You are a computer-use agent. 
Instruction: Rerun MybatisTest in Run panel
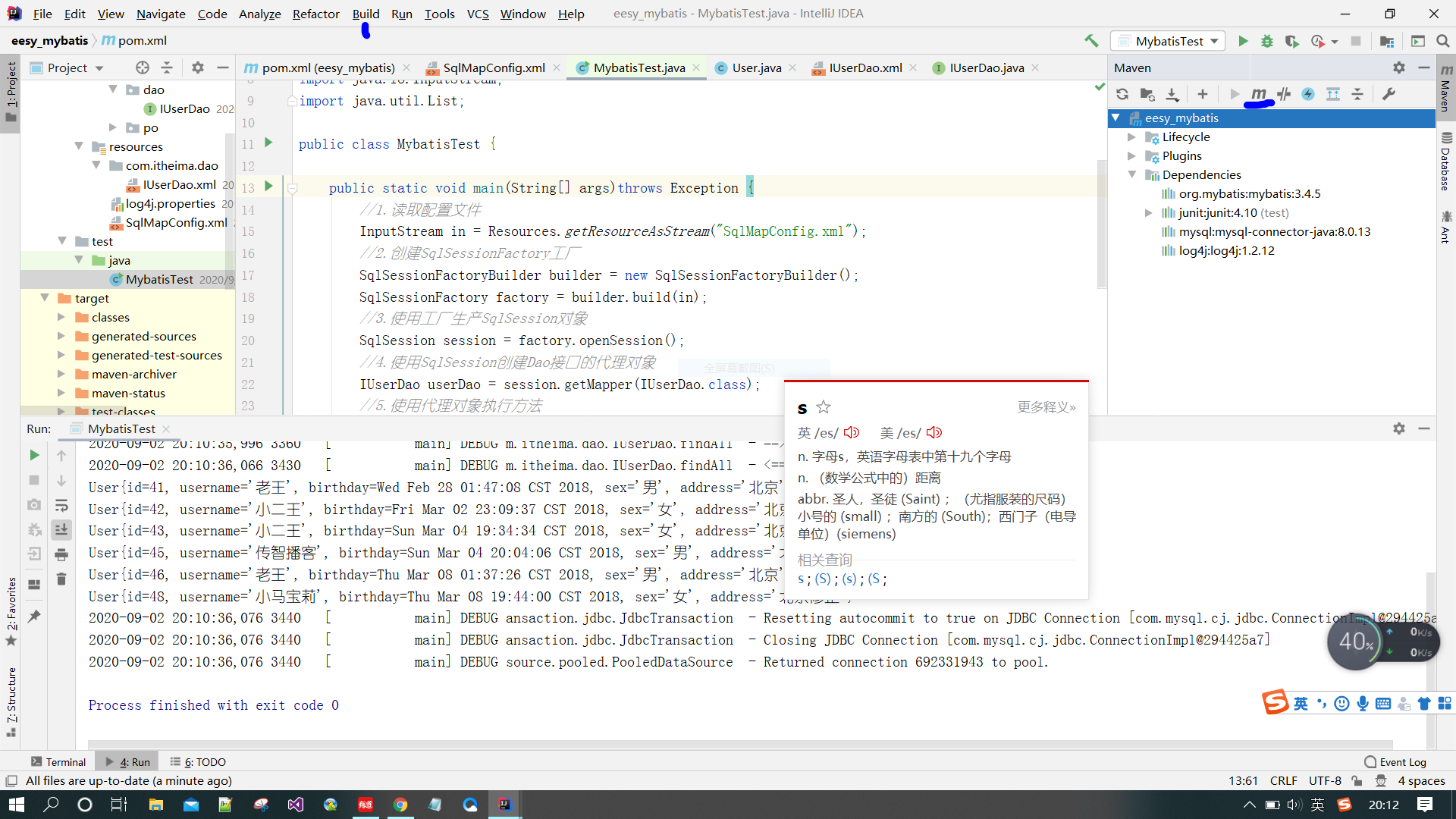click(34, 455)
